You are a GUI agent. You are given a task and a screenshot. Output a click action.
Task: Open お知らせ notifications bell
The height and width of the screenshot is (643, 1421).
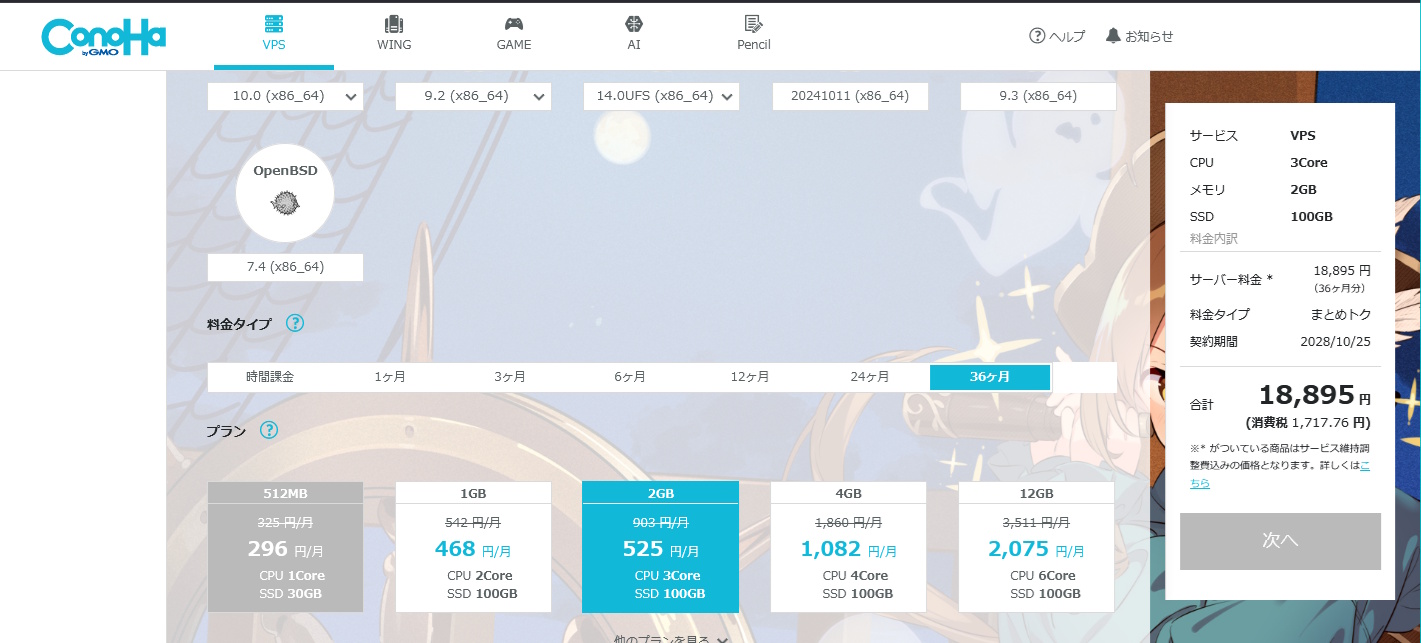coord(1113,36)
